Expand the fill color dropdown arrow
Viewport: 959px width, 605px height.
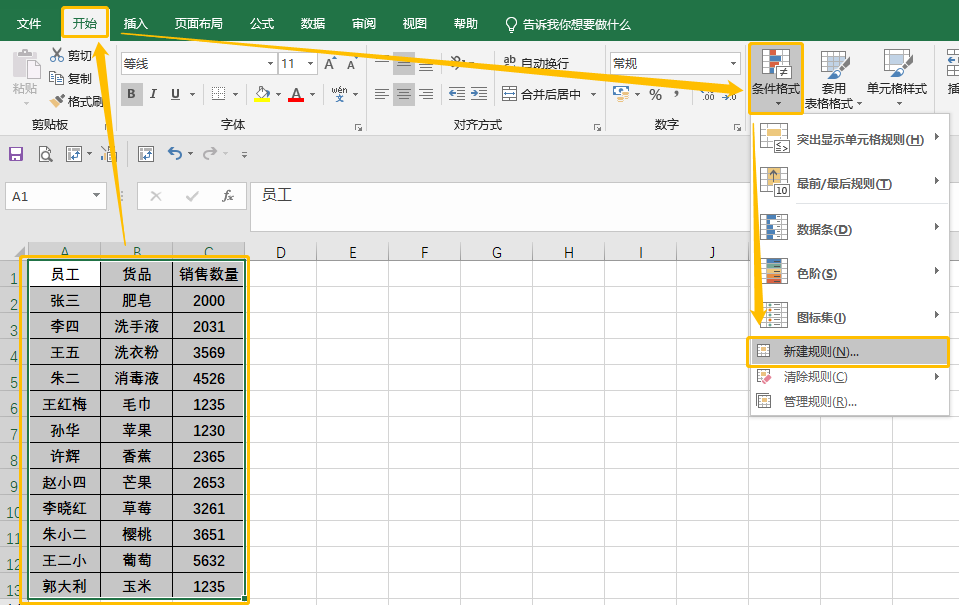coord(278,94)
